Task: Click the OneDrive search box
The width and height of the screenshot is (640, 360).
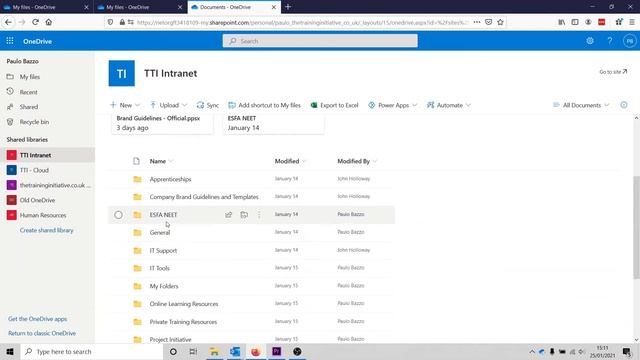Action: pyautogui.click(x=320, y=41)
